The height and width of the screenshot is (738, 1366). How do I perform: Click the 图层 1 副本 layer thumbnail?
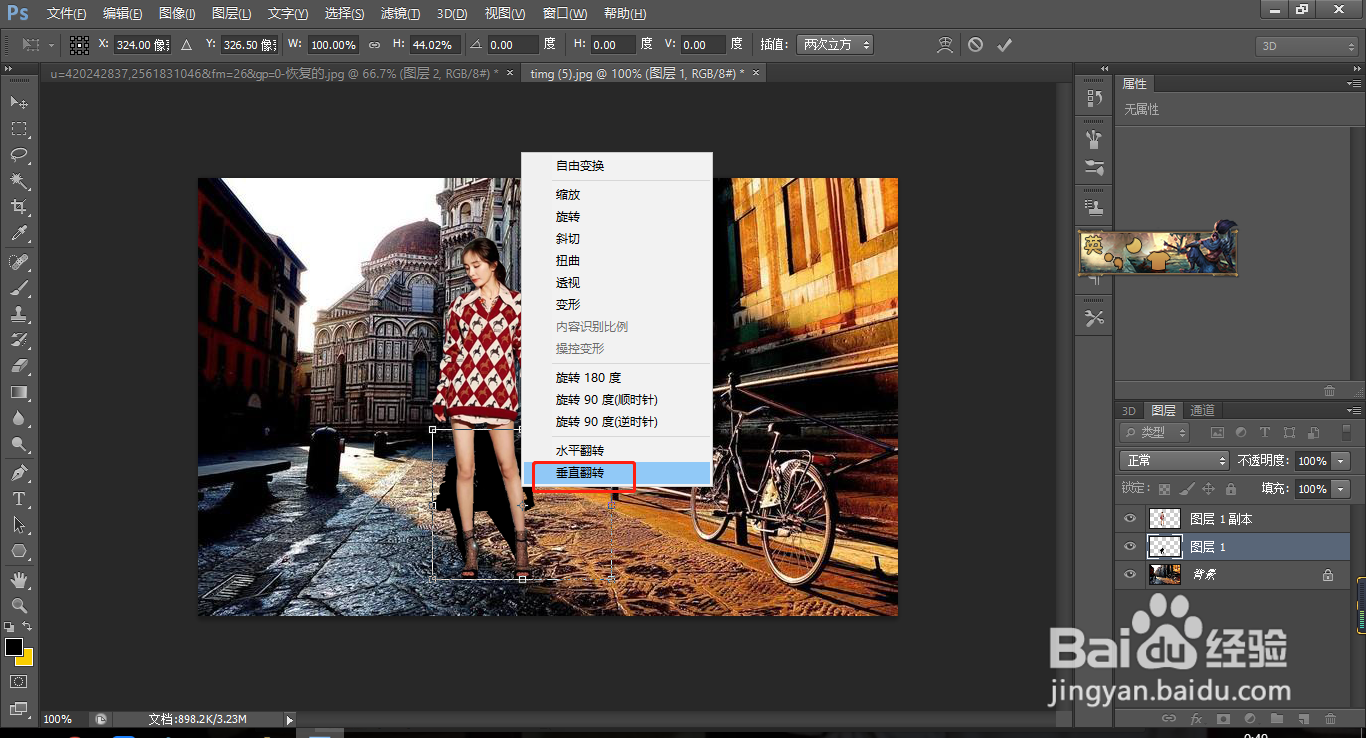click(1164, 519)
